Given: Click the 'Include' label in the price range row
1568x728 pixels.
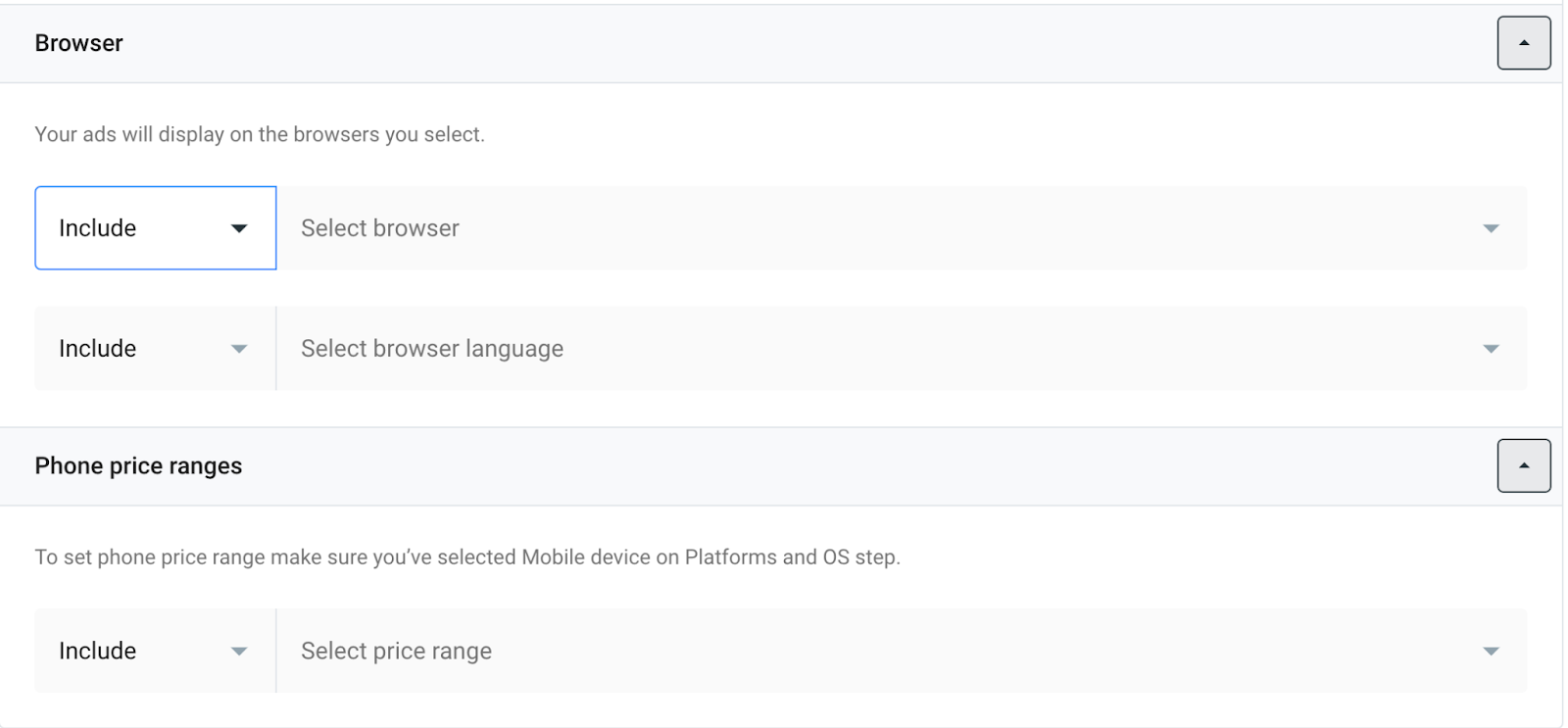Looking at the screenshot, I should (x=98, y=652).
